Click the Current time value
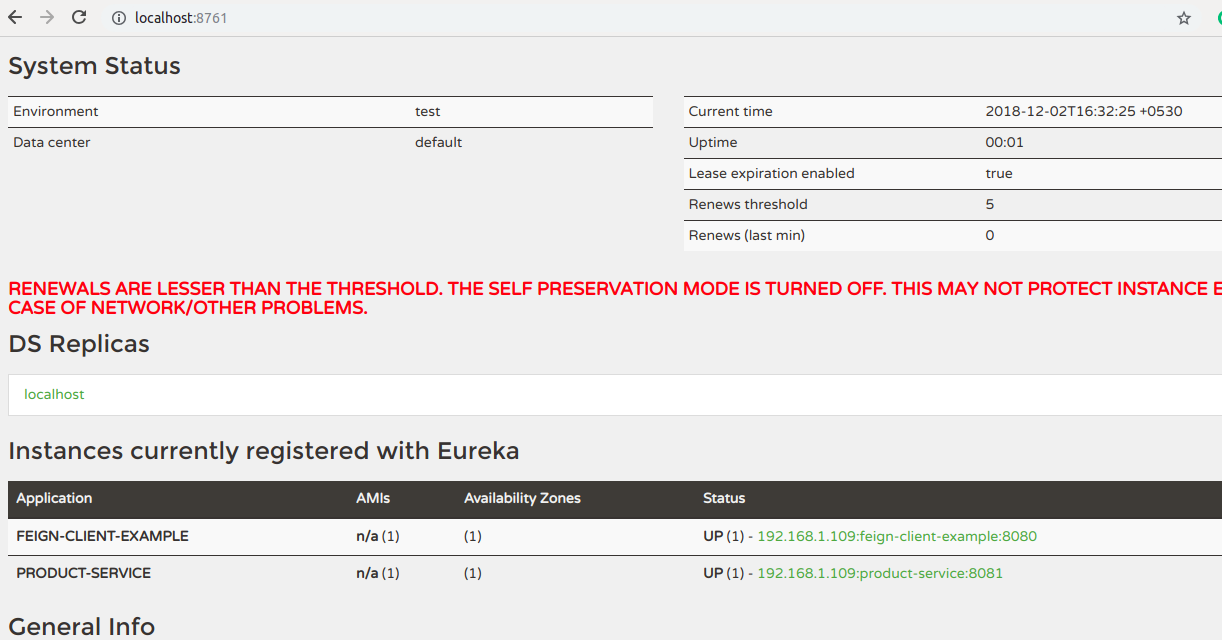This screenshot has width=1222, height=640. 1083,112
